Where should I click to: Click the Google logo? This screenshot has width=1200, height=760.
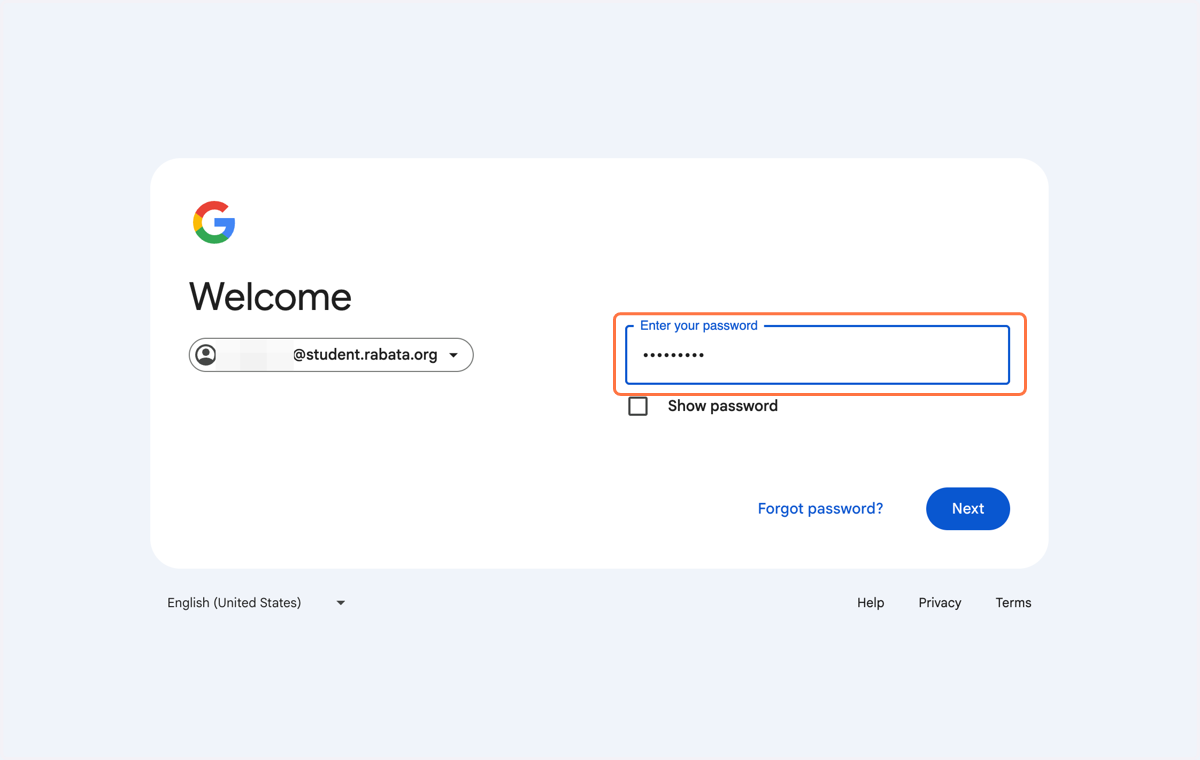point(214,222)
